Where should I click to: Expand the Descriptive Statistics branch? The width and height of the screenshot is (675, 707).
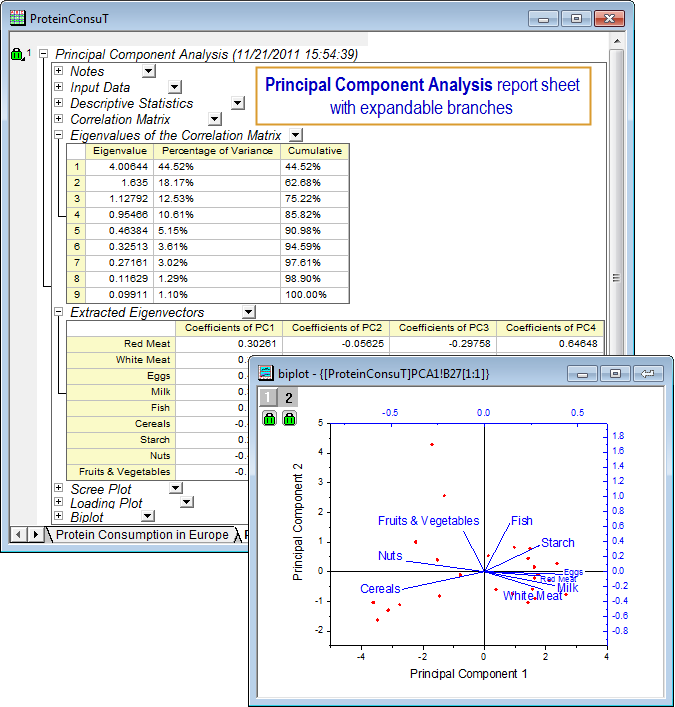click(x=58, y=104)
